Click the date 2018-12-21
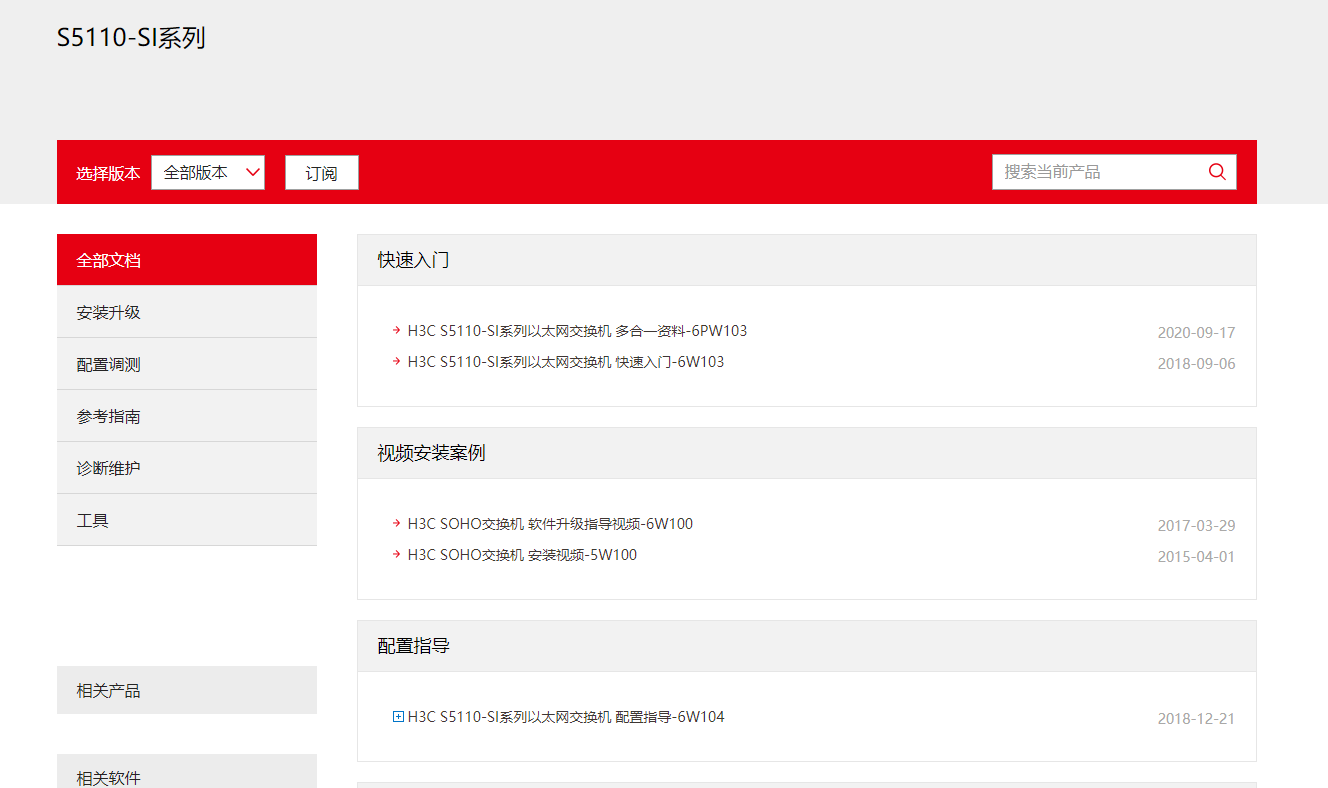This screenshot has height=788, width=1328. [1196, 719]
